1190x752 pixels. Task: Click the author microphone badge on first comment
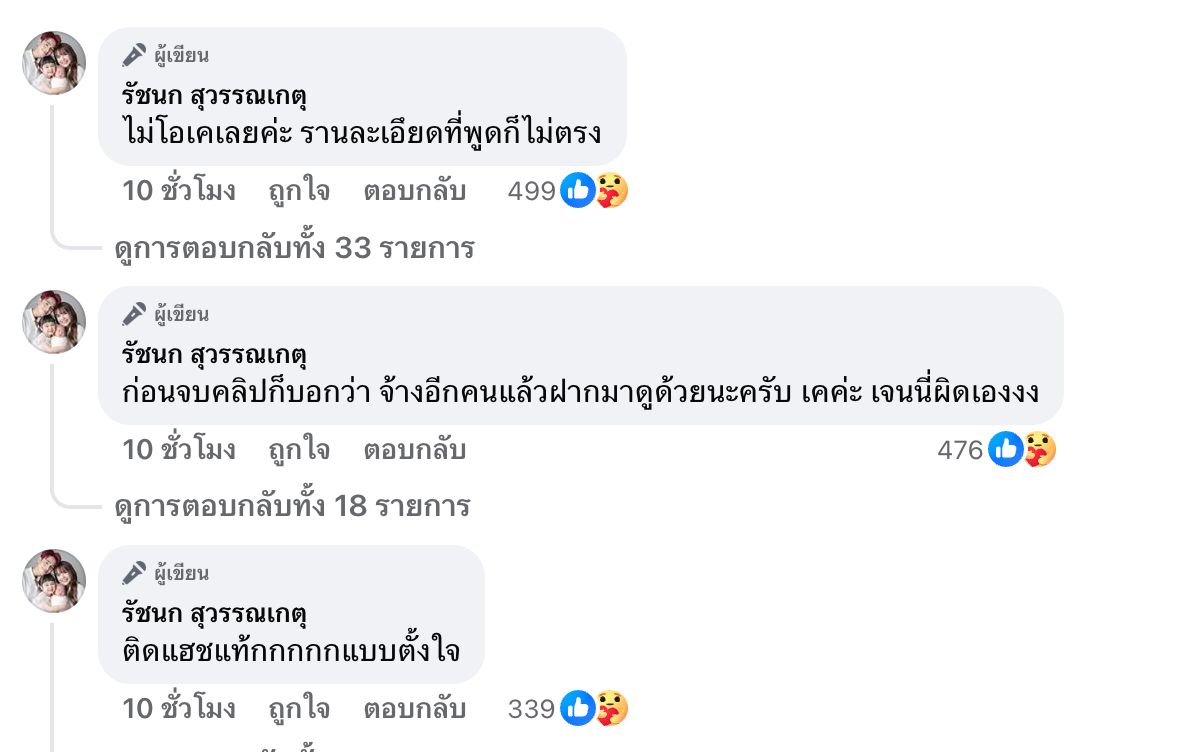[135, 55]
